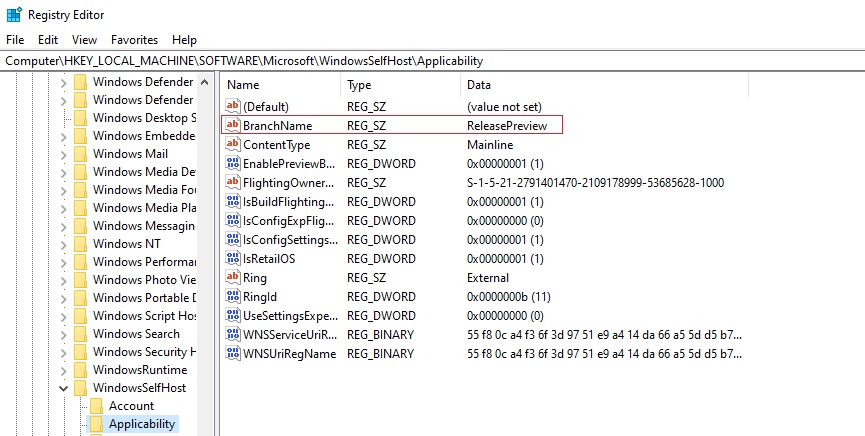Image resolution: width=865 pixels, height=436 pixels.
Task: Expand the WindowsRuntime key
Action: (x=63, y=370)
